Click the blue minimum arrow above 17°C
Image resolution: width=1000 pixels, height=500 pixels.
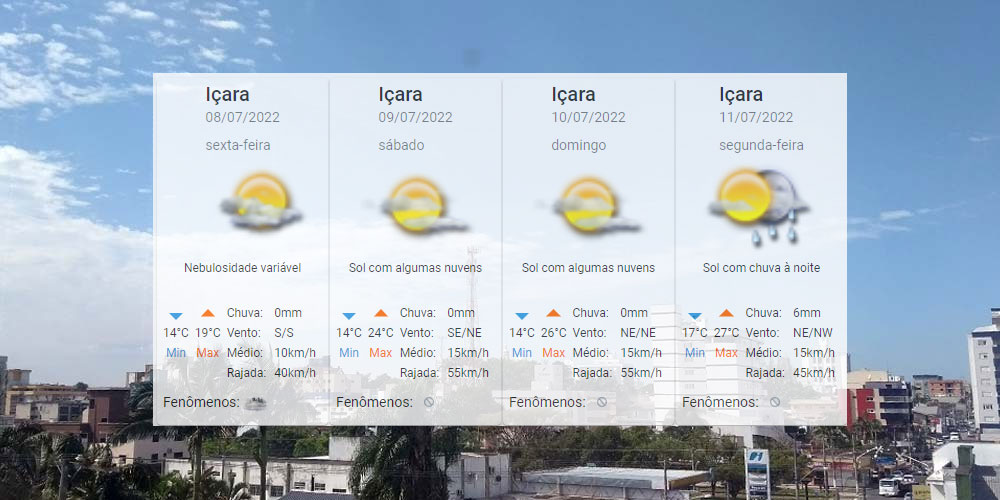(x=694, y=315)
